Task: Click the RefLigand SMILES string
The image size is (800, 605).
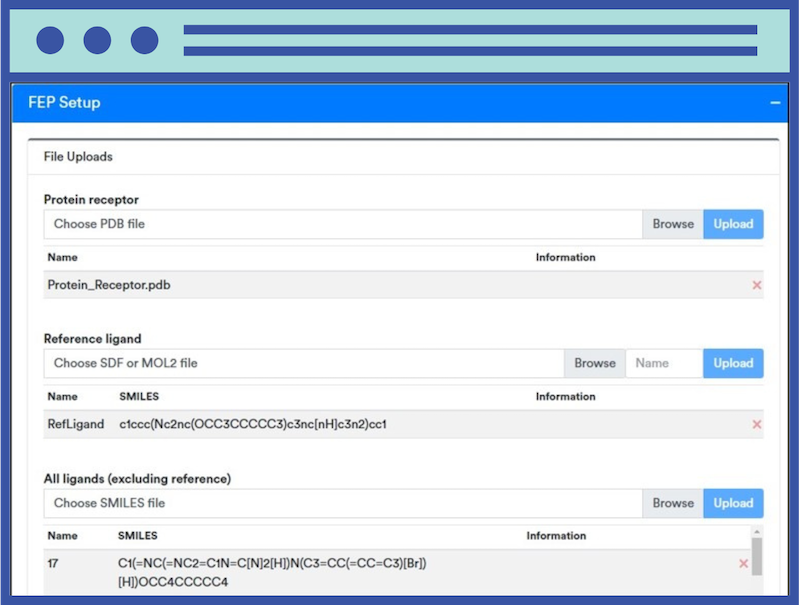Action: tap(252, 425)
